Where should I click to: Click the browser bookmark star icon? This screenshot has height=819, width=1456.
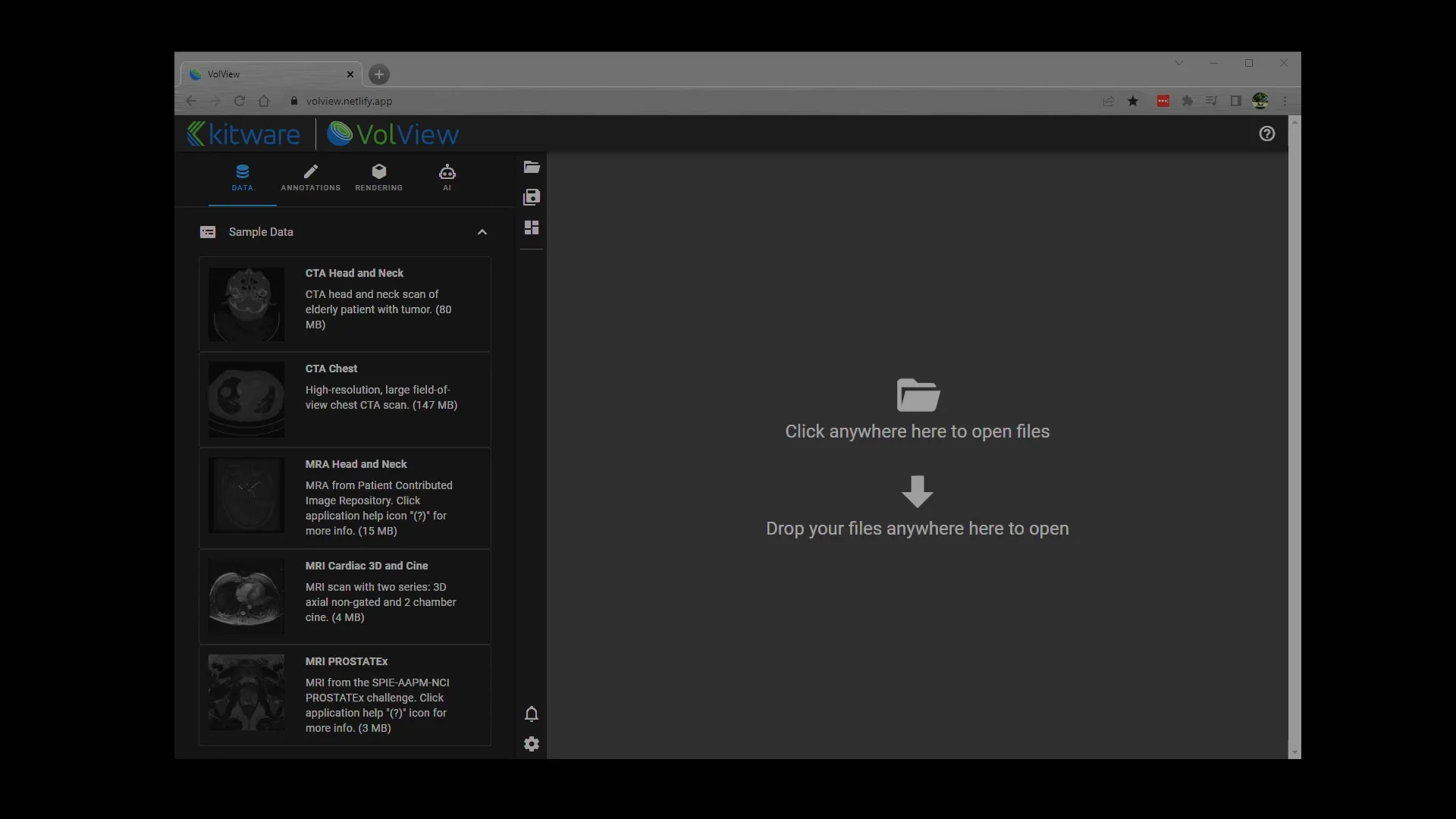coord(1133,101)
